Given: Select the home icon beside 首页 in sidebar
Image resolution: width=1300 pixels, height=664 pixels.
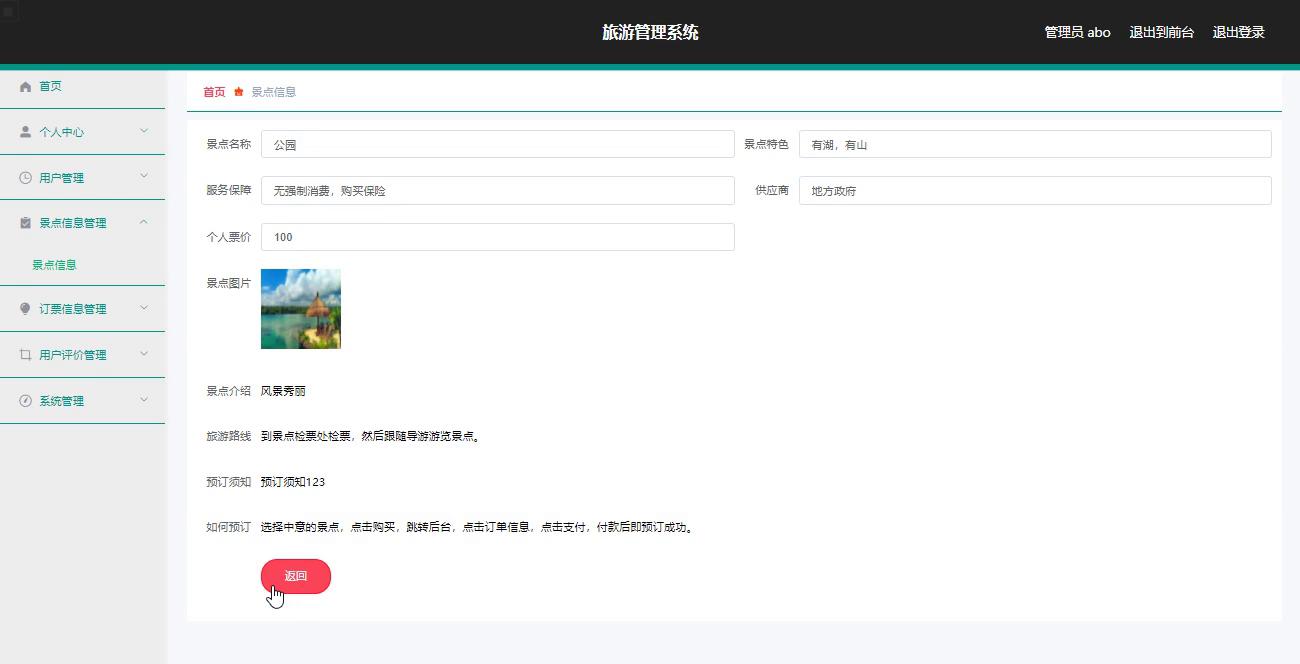Looking at the screenshot, I should (25, 86).
